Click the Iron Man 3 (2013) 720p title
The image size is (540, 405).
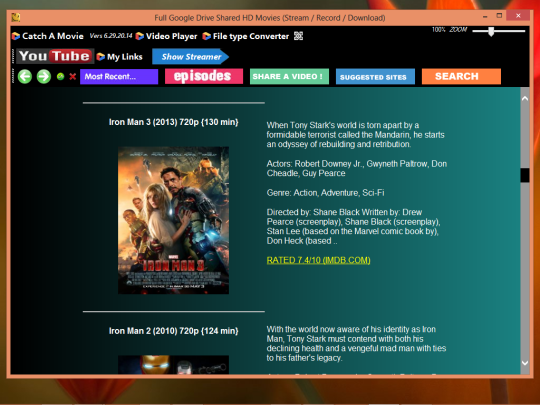click(x=174, y=122)
